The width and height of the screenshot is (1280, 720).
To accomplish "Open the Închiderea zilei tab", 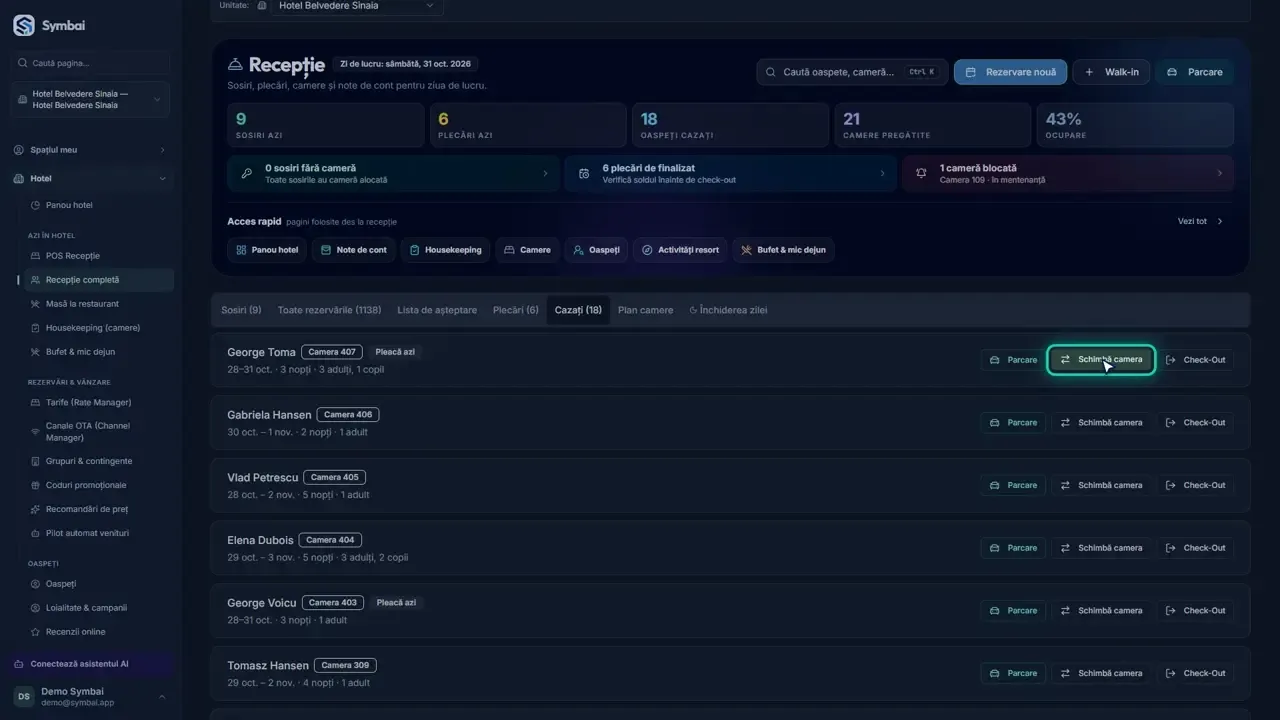I will point(729,310).
